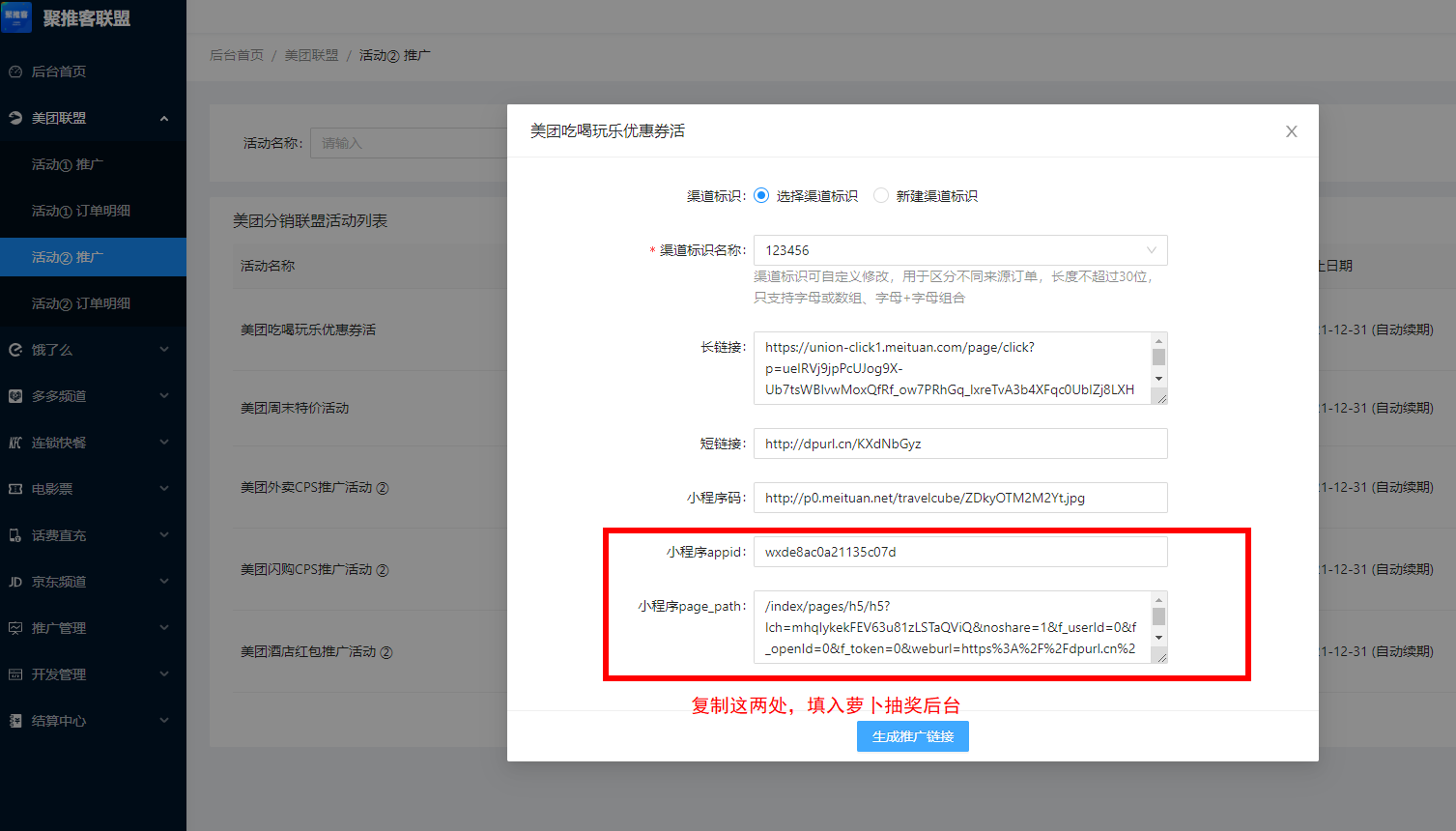Close the 美团吃喝玩乐优惠券活 dialog

pyautogui.click(x=1291, y=131)
